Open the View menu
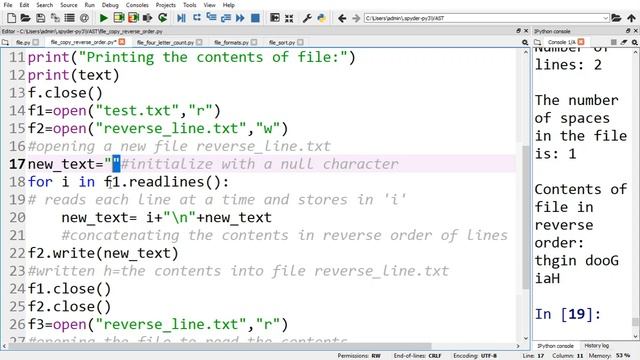Screen dimensions: 640x360 coord(209,5)
